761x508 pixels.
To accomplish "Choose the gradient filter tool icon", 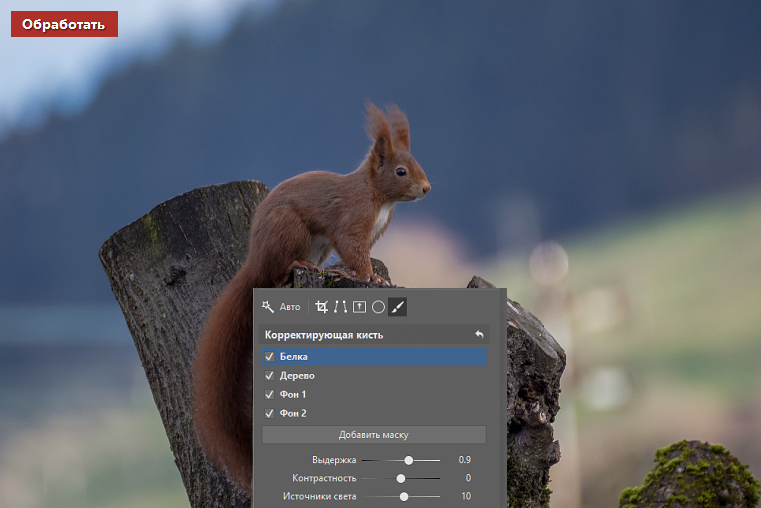I will coord(359,307).
